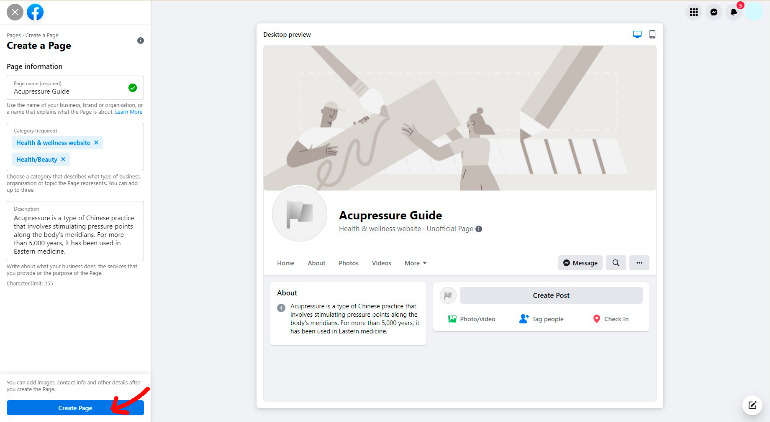Open the About tab in preview
The image size is (770, 422).
316,263
